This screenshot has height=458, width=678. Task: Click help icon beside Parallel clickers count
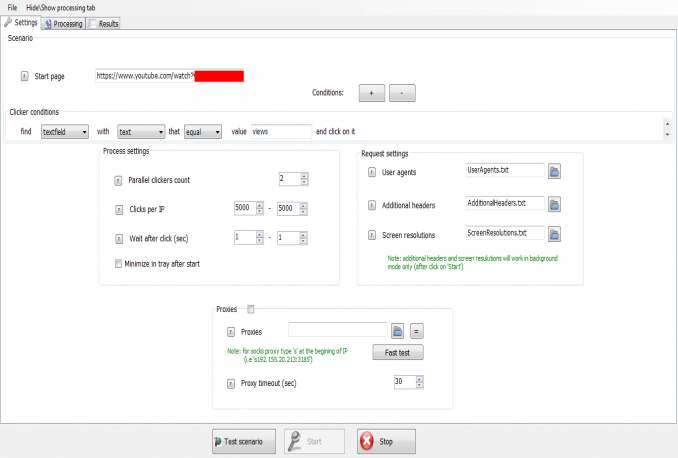pyautogui.click(x=118, y=180)
